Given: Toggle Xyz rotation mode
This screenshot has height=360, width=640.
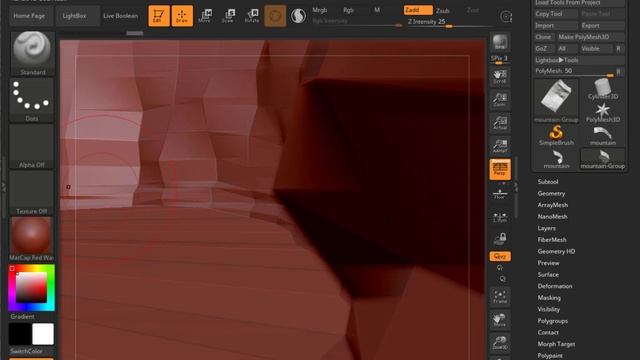Looking at the screenshot, I should [x=500, y=256].
